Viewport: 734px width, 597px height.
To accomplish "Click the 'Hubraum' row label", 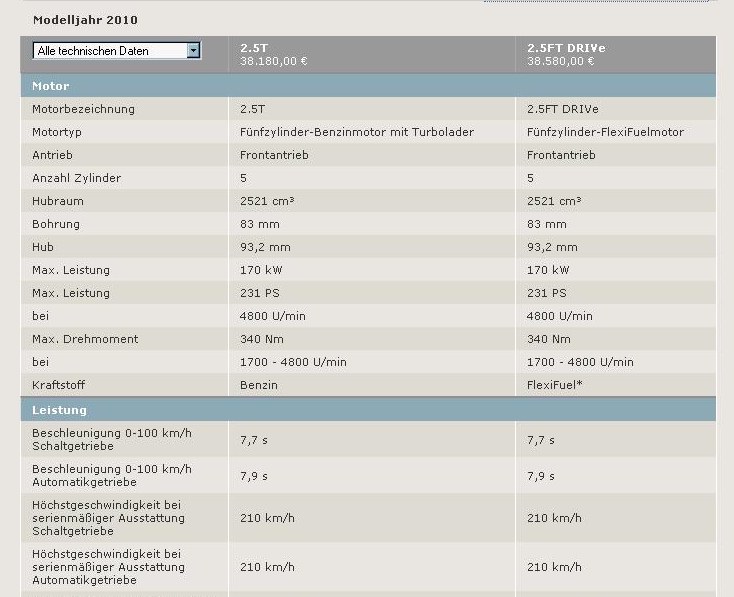I will (56, 201).
